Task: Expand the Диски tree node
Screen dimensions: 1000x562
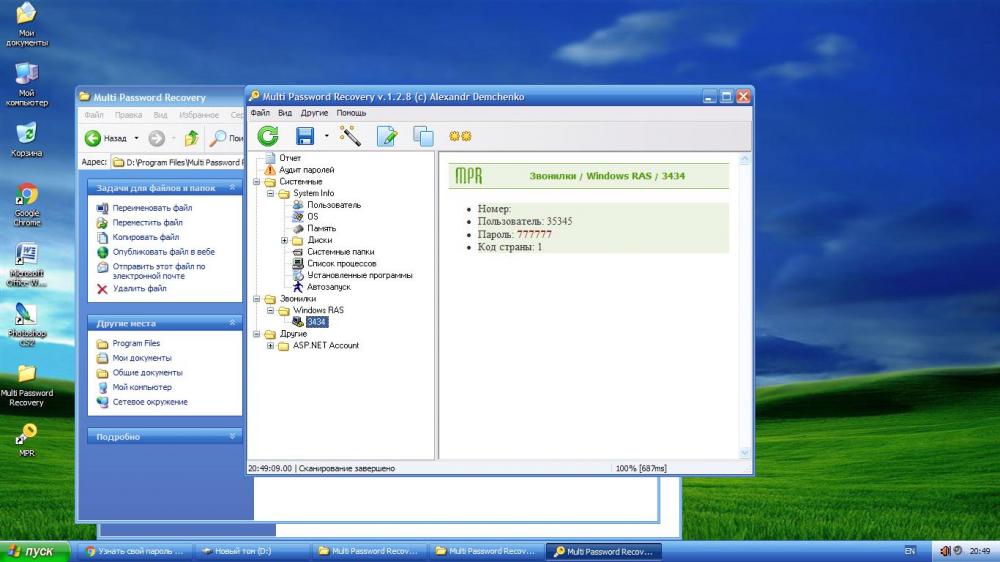Action: (x=285, y=240)
